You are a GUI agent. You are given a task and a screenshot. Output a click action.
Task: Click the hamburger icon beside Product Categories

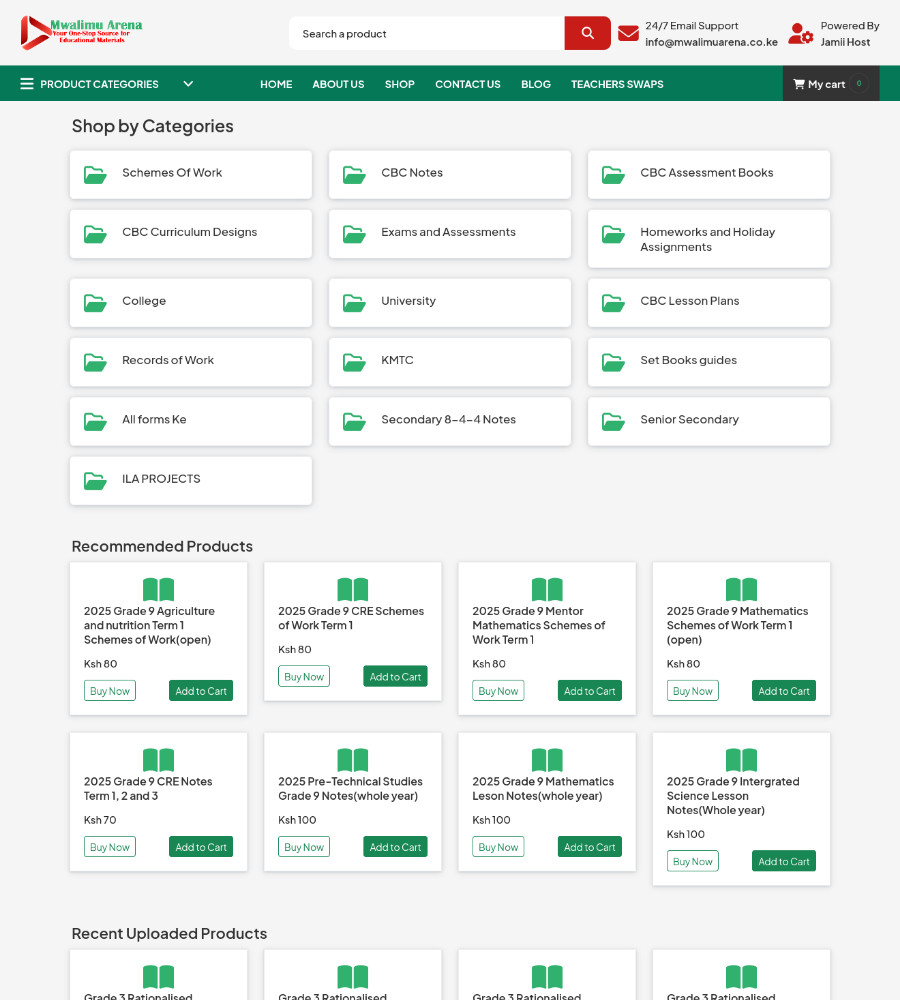(27, 84)
